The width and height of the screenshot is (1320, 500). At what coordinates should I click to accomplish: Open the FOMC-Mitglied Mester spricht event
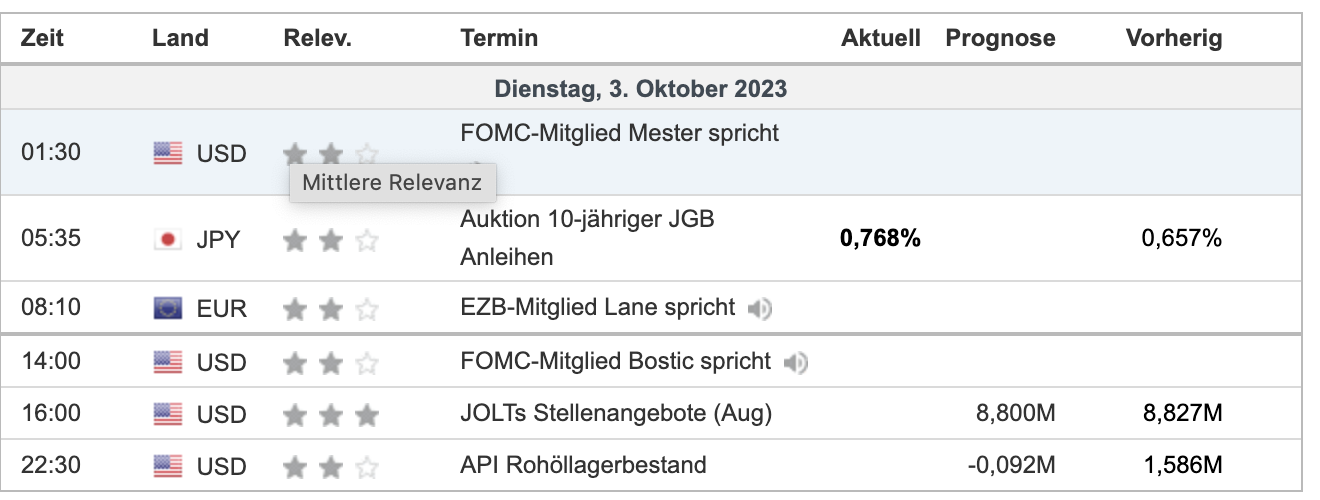[619, 133]
